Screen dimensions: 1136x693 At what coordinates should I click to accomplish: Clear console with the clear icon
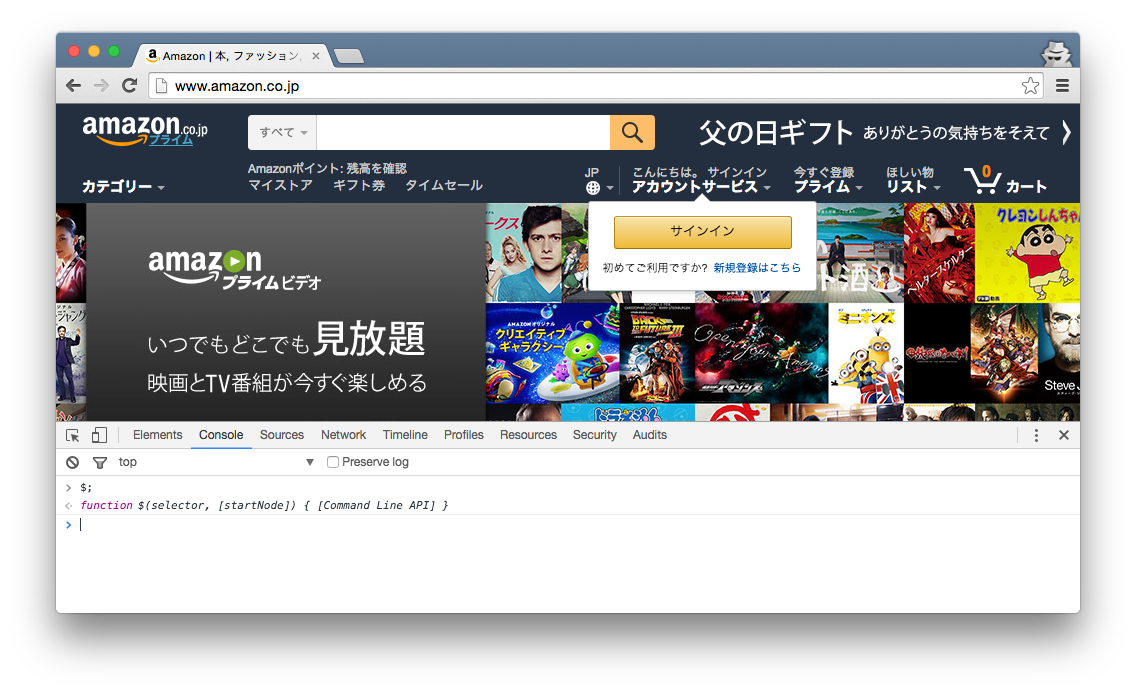73,462
